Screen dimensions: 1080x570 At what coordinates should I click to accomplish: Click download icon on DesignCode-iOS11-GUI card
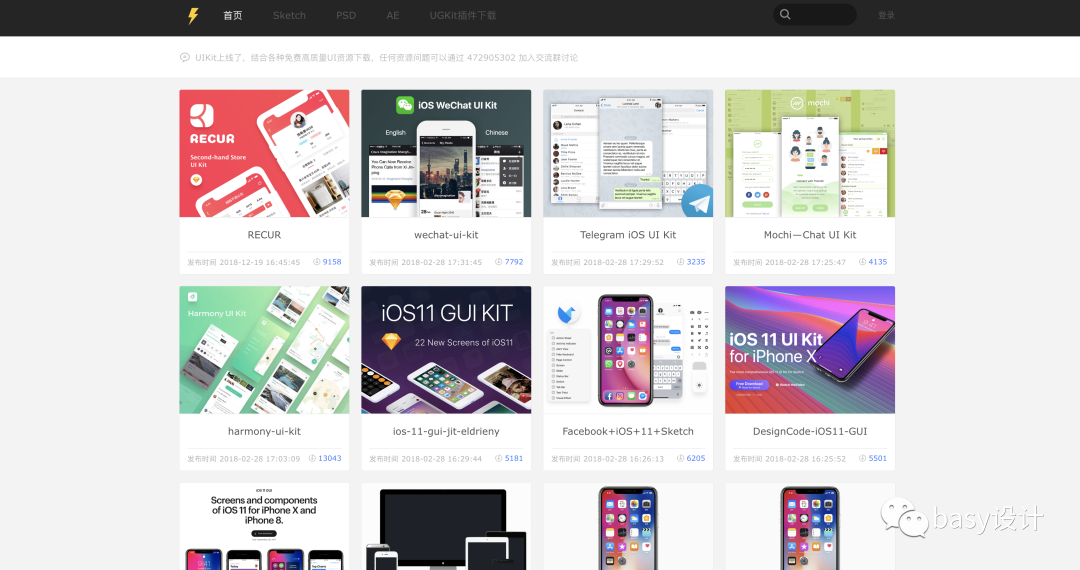[862, 458]
